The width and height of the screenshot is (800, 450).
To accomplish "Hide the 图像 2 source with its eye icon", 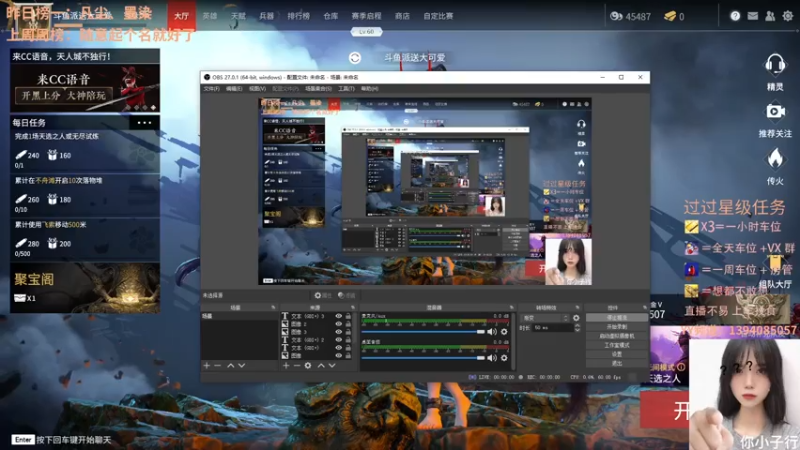I will pos(338,324).
